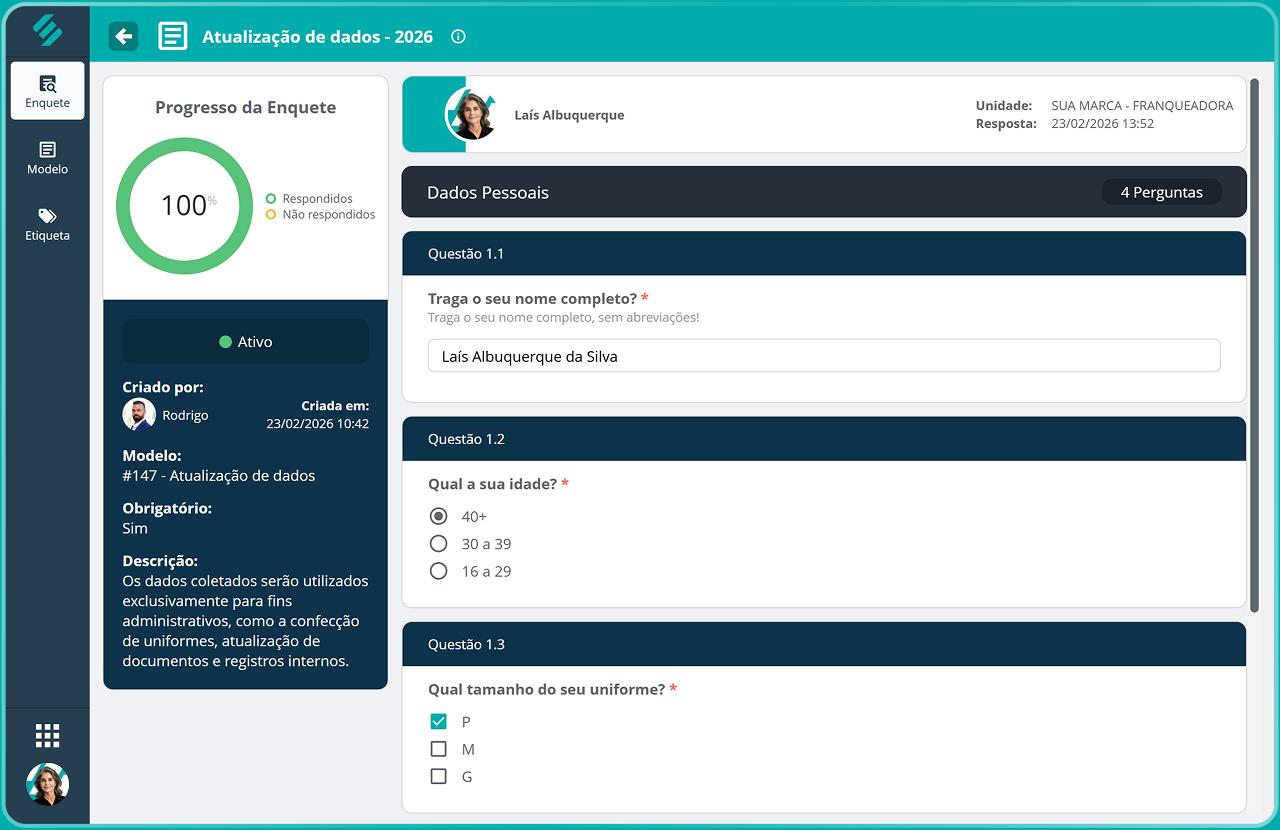This screenshot has width=1280, height=830.
Task: Tick the G uniform size checkbox
Action: (x=438, y=777)
